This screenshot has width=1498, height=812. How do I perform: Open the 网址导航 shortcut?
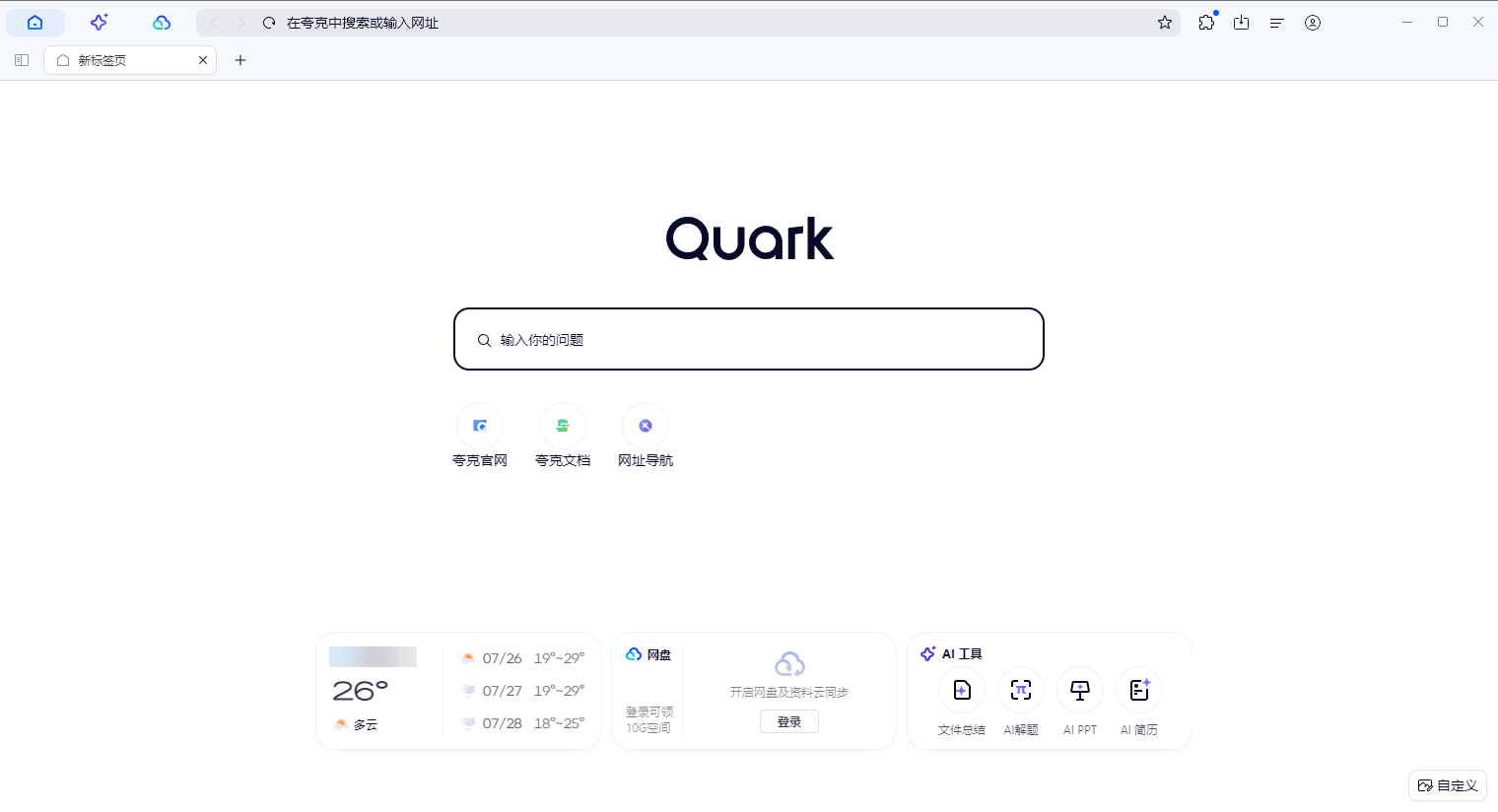tap(646, 436)
